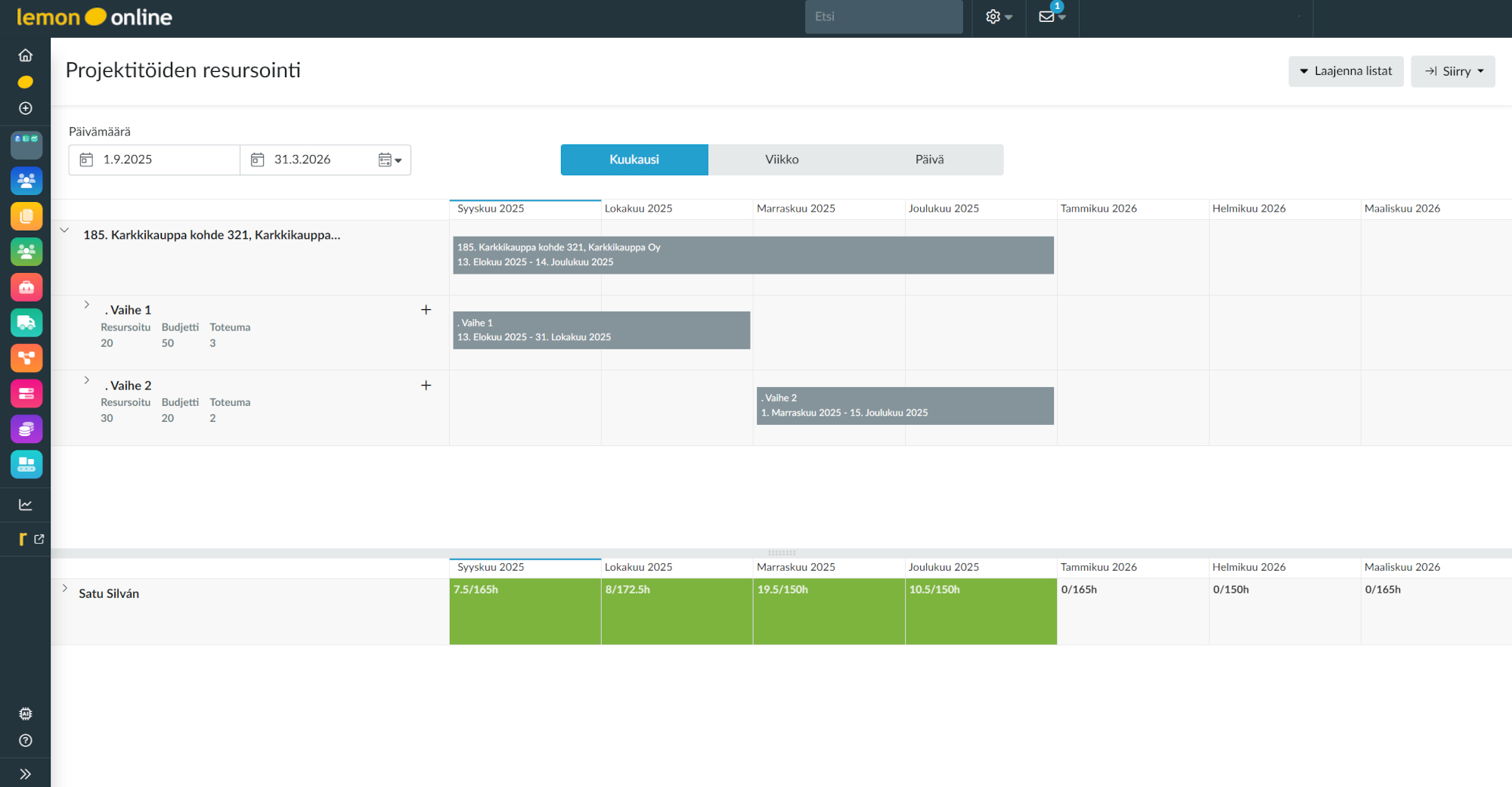Open the green truck delivery module

pos(26,323)
